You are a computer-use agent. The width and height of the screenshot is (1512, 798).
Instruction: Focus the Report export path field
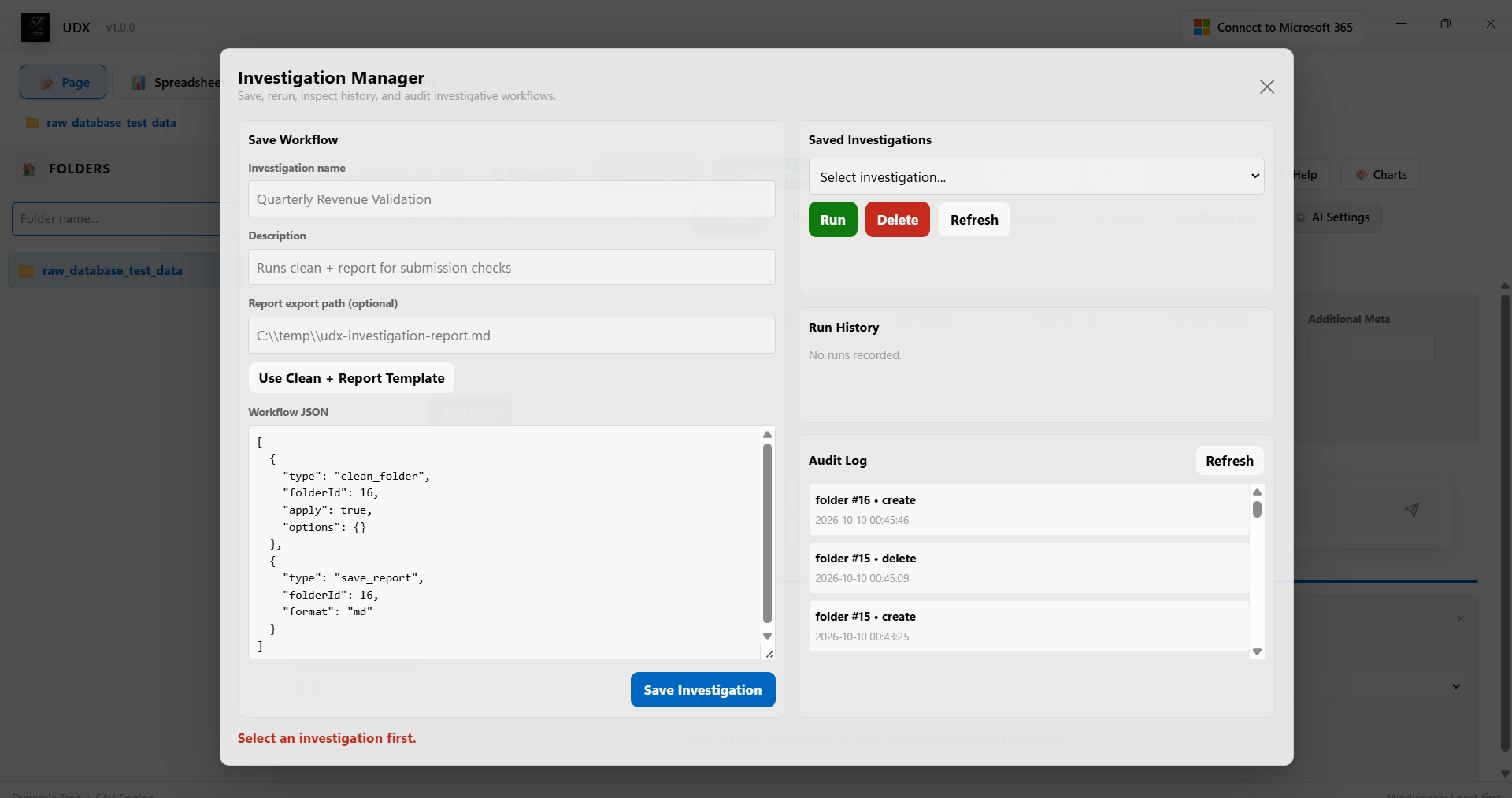(x=512, y=336)
